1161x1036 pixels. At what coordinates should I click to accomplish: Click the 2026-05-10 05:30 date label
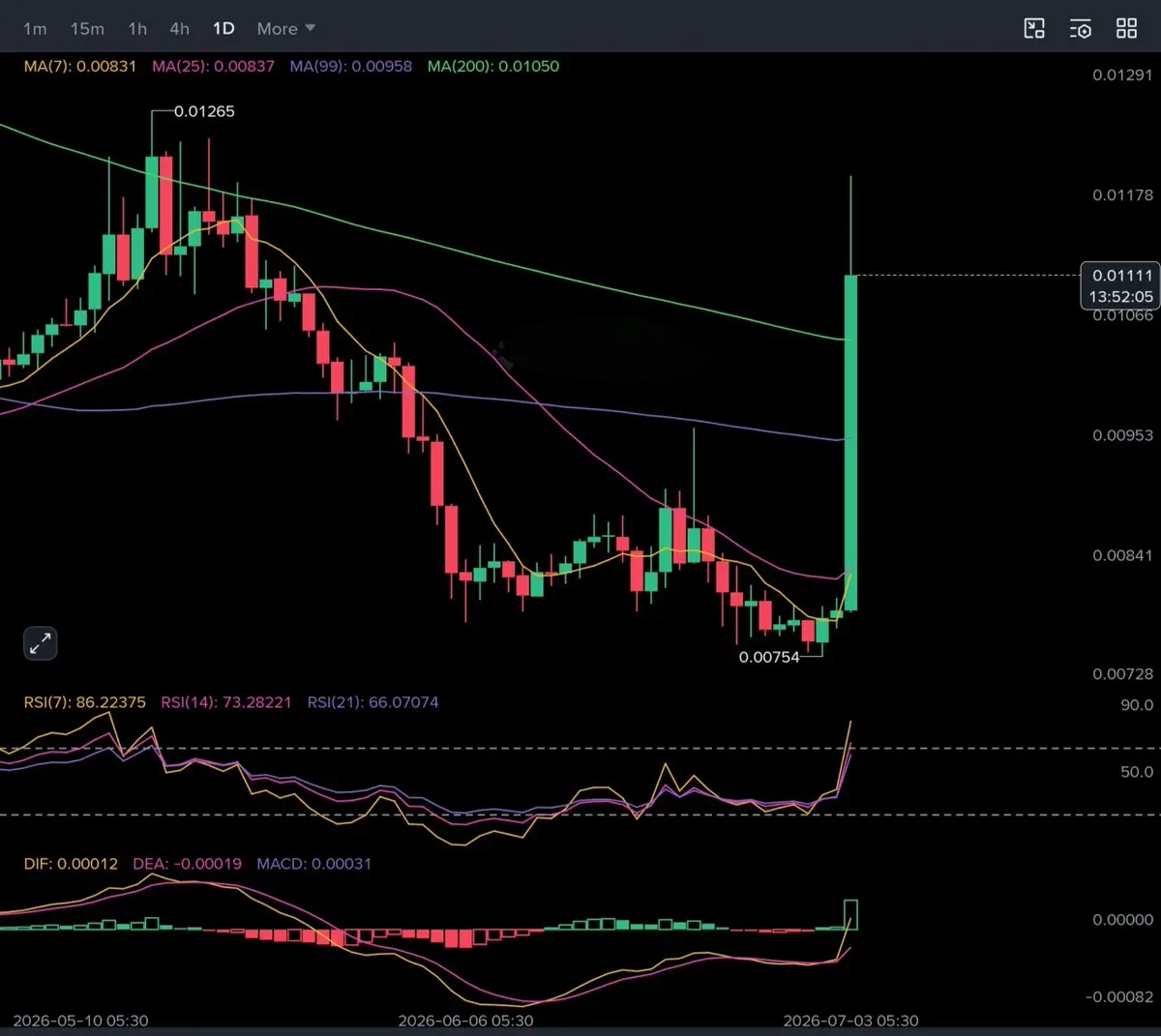click(81, 1021)
